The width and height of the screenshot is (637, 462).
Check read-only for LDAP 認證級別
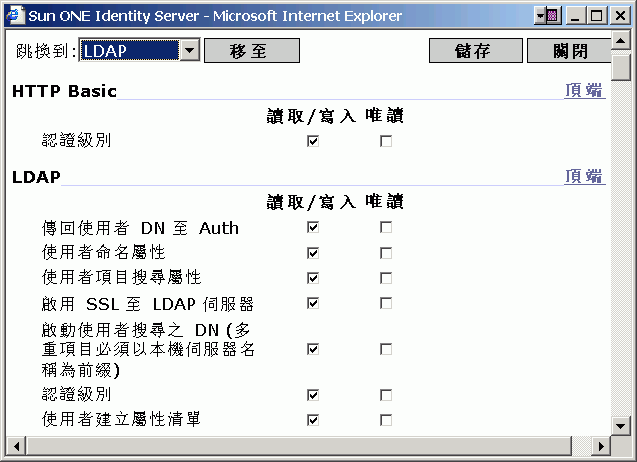coord(386,395)
